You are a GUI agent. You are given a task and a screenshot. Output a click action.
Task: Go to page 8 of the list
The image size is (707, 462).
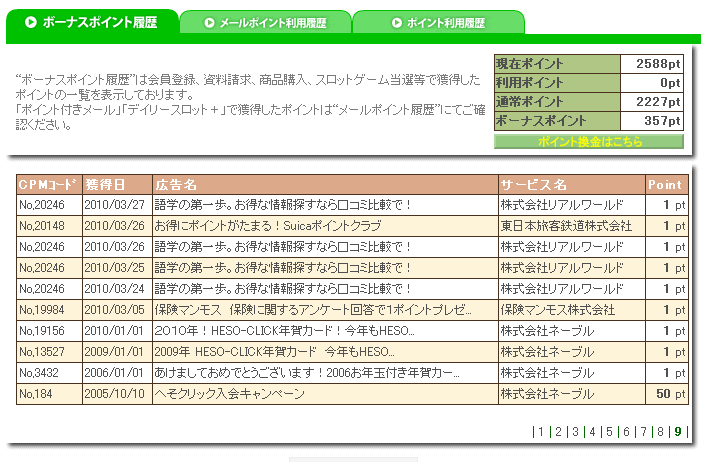point(660,432)
